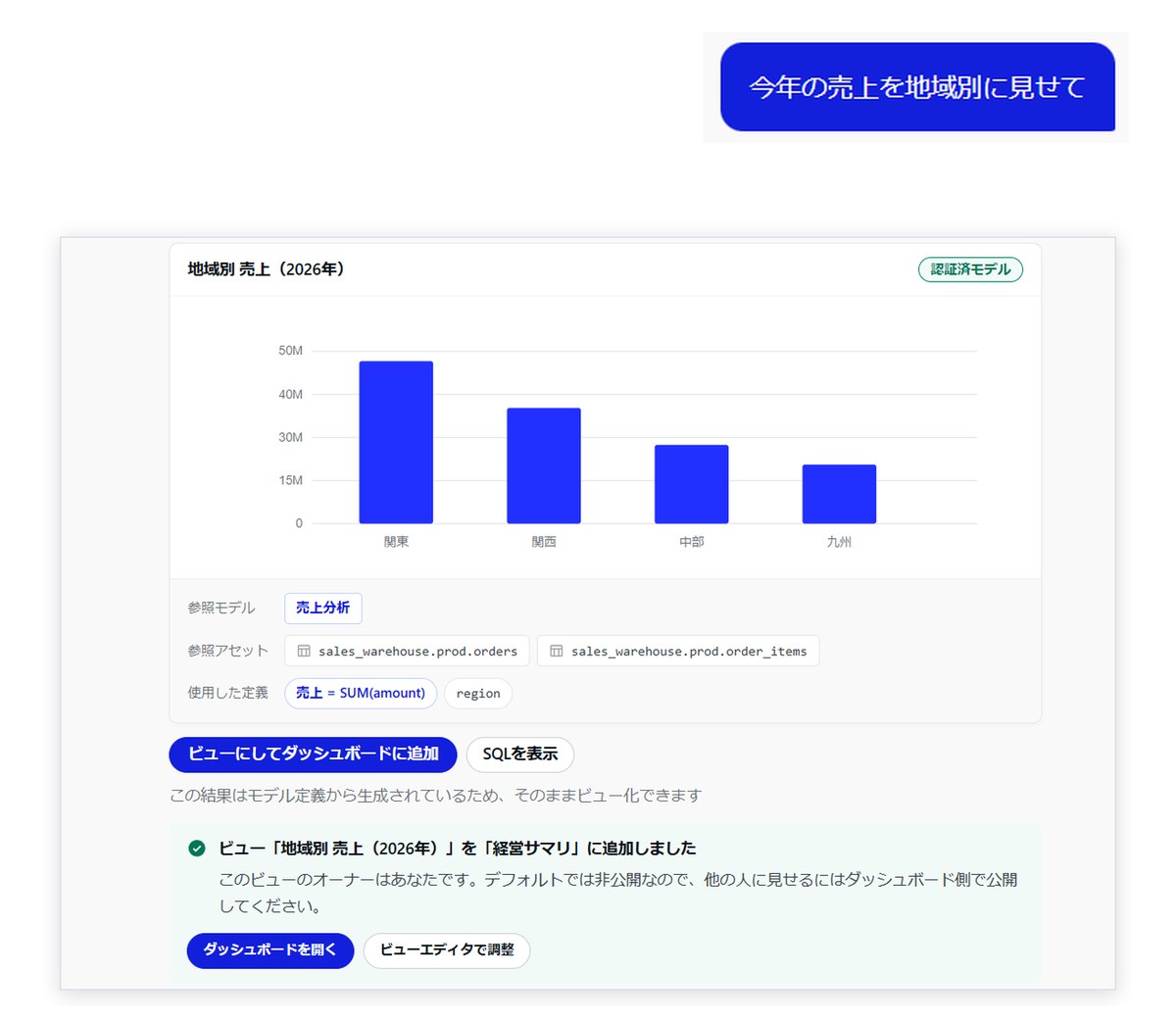Click the table icon beside prod.order_items
This screenshot has height=1021, width=1176.
coord(557,651)
